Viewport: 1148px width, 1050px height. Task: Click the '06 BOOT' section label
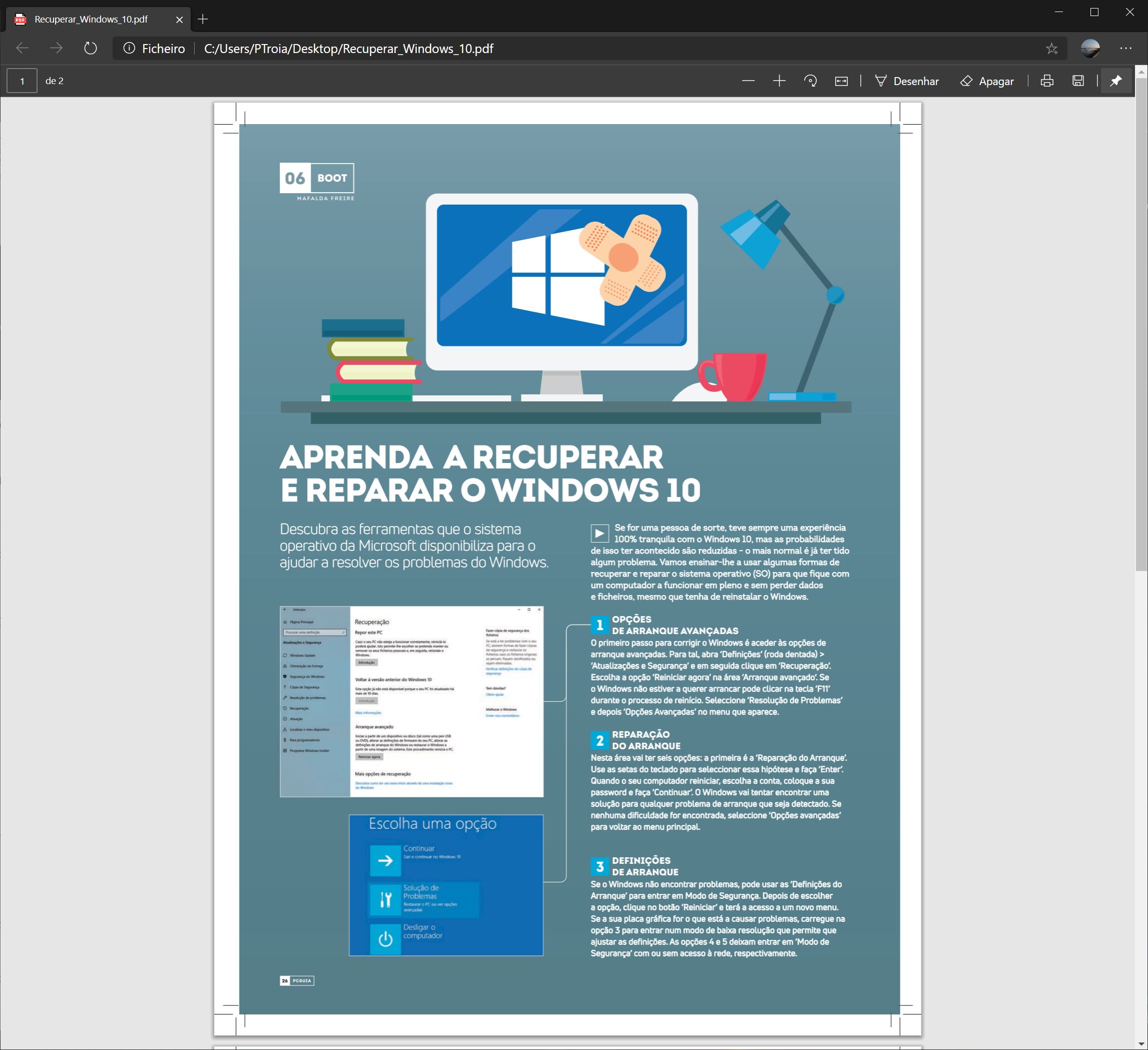[317, 178]
